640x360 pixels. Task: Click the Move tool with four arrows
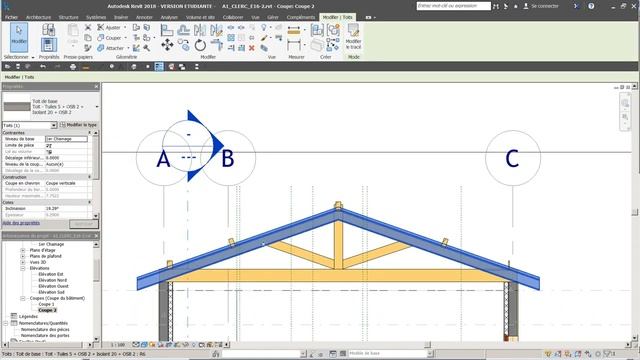click(x=167, y=45)
